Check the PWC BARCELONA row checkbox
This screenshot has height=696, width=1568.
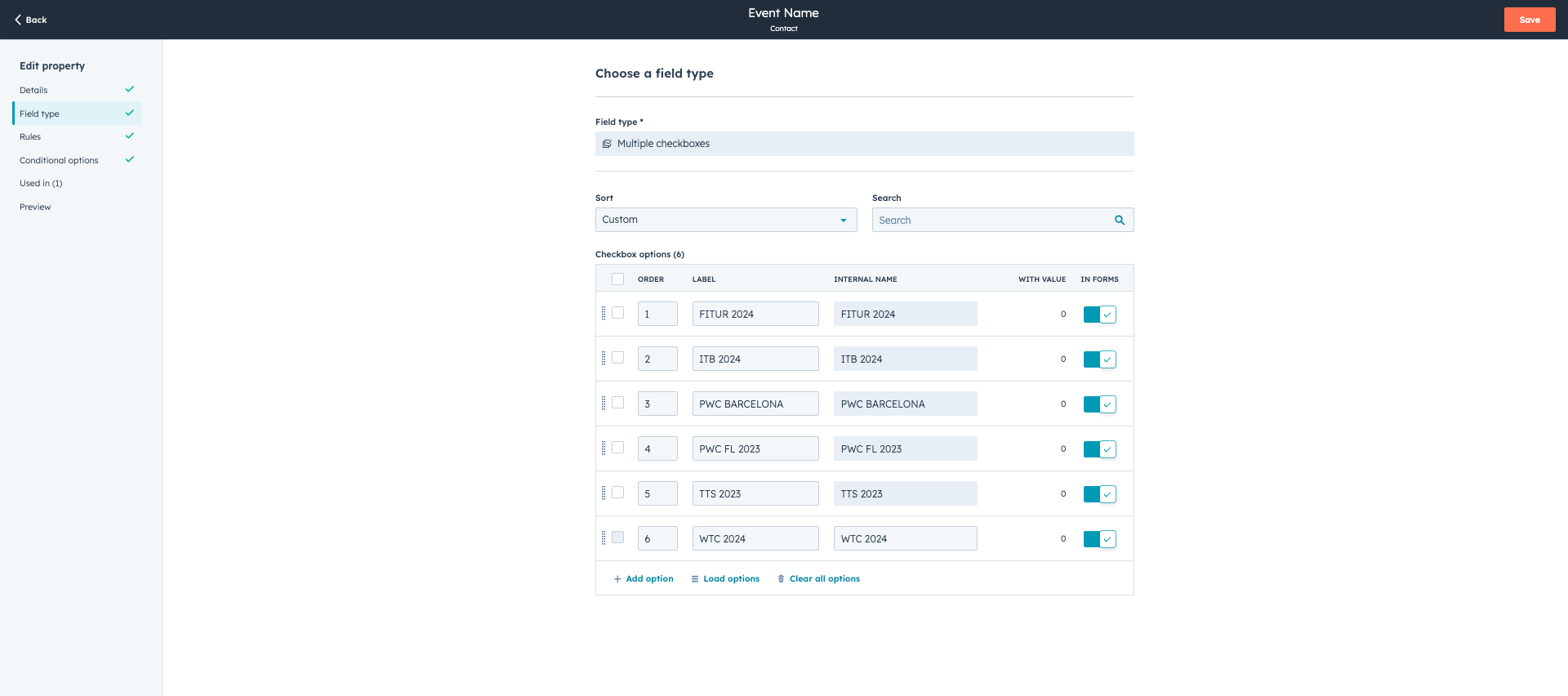617,403
